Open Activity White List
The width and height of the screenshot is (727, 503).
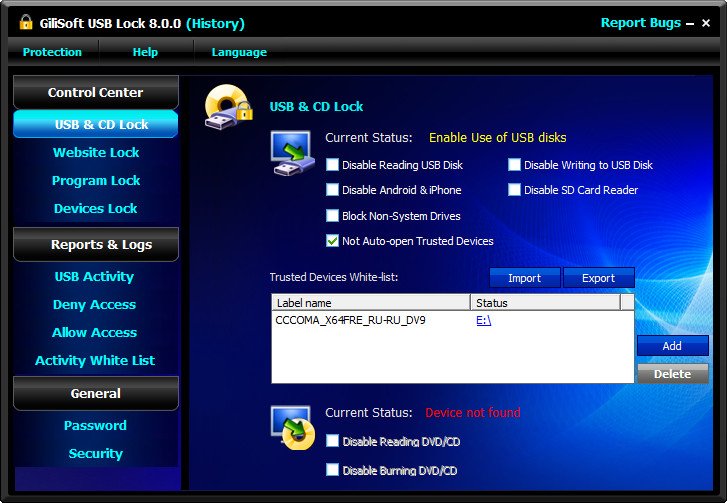pyautogui.click(x=95, y=360)
